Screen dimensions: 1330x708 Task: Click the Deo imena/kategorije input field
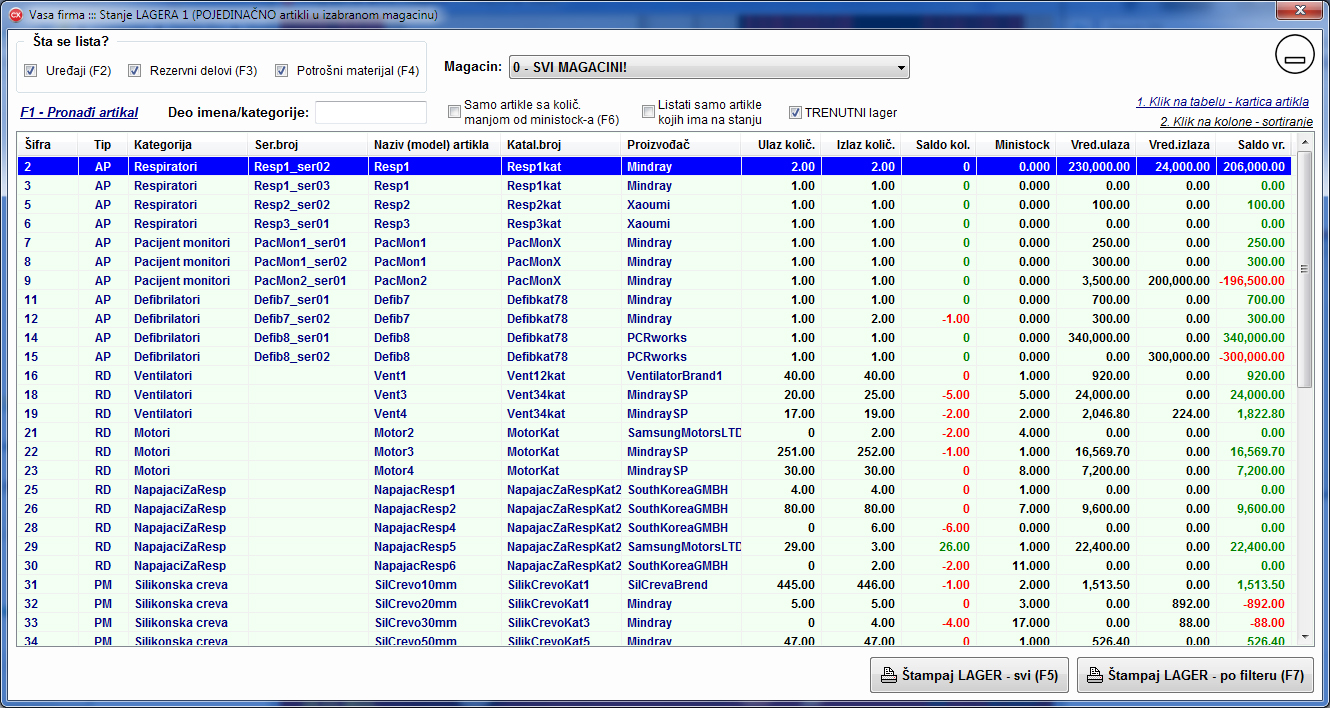371,112
